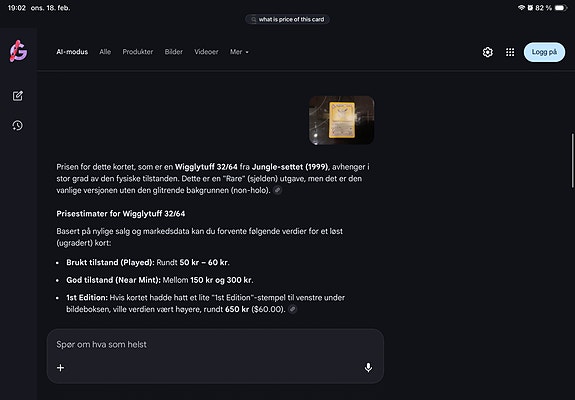575x400 pixels.
Task: Click the Google G logo icon
Action: (18, 51)
